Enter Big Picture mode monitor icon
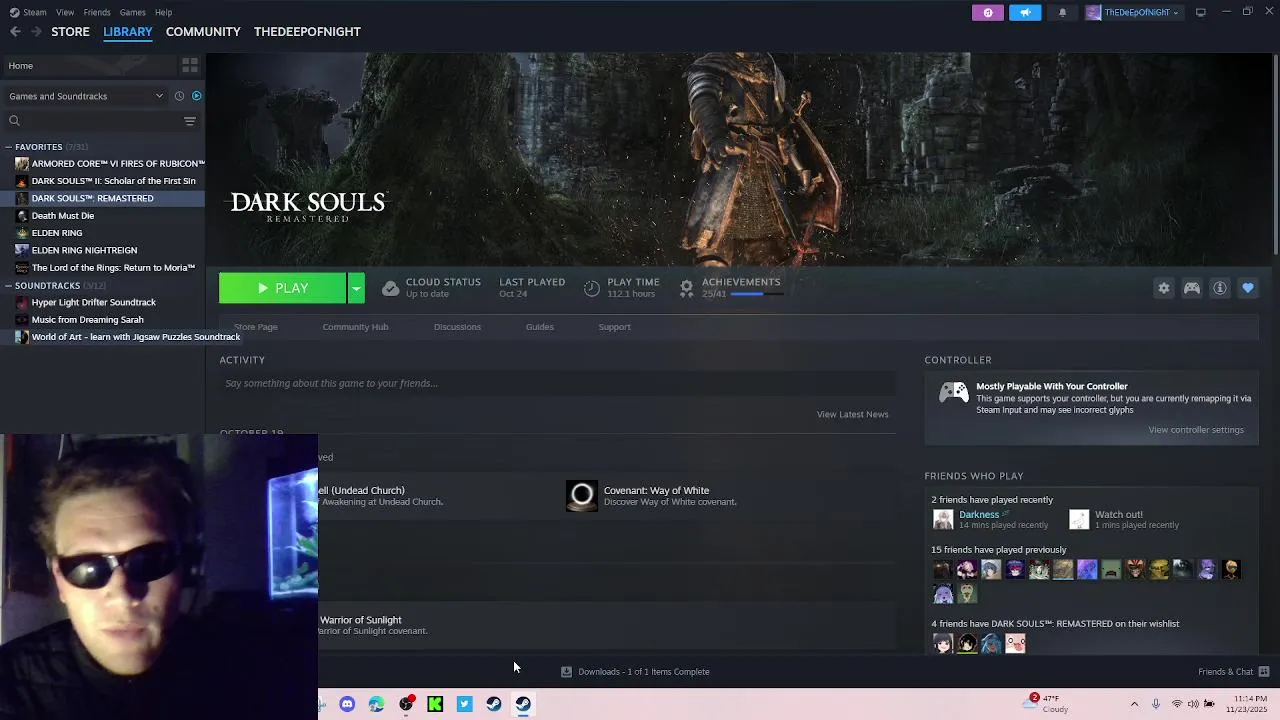 (1200, 12)
